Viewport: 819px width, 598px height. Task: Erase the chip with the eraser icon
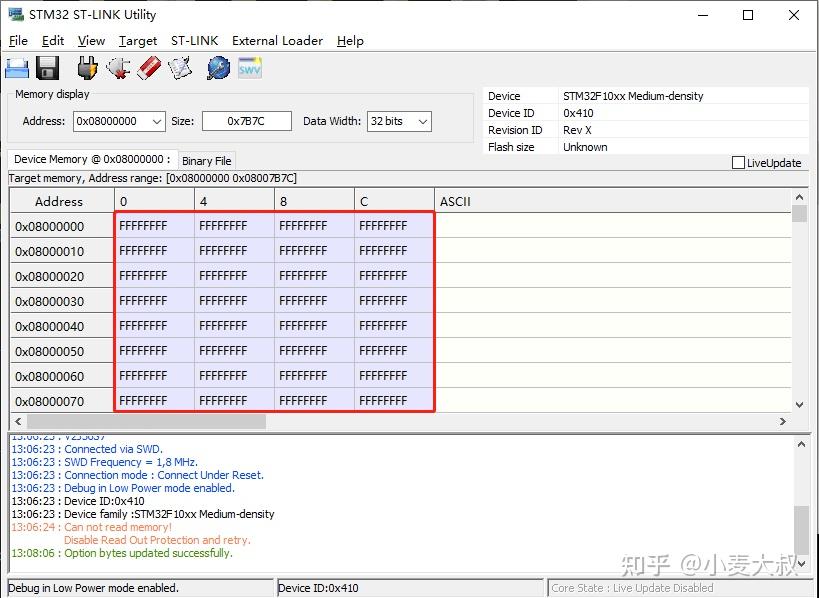151,66
